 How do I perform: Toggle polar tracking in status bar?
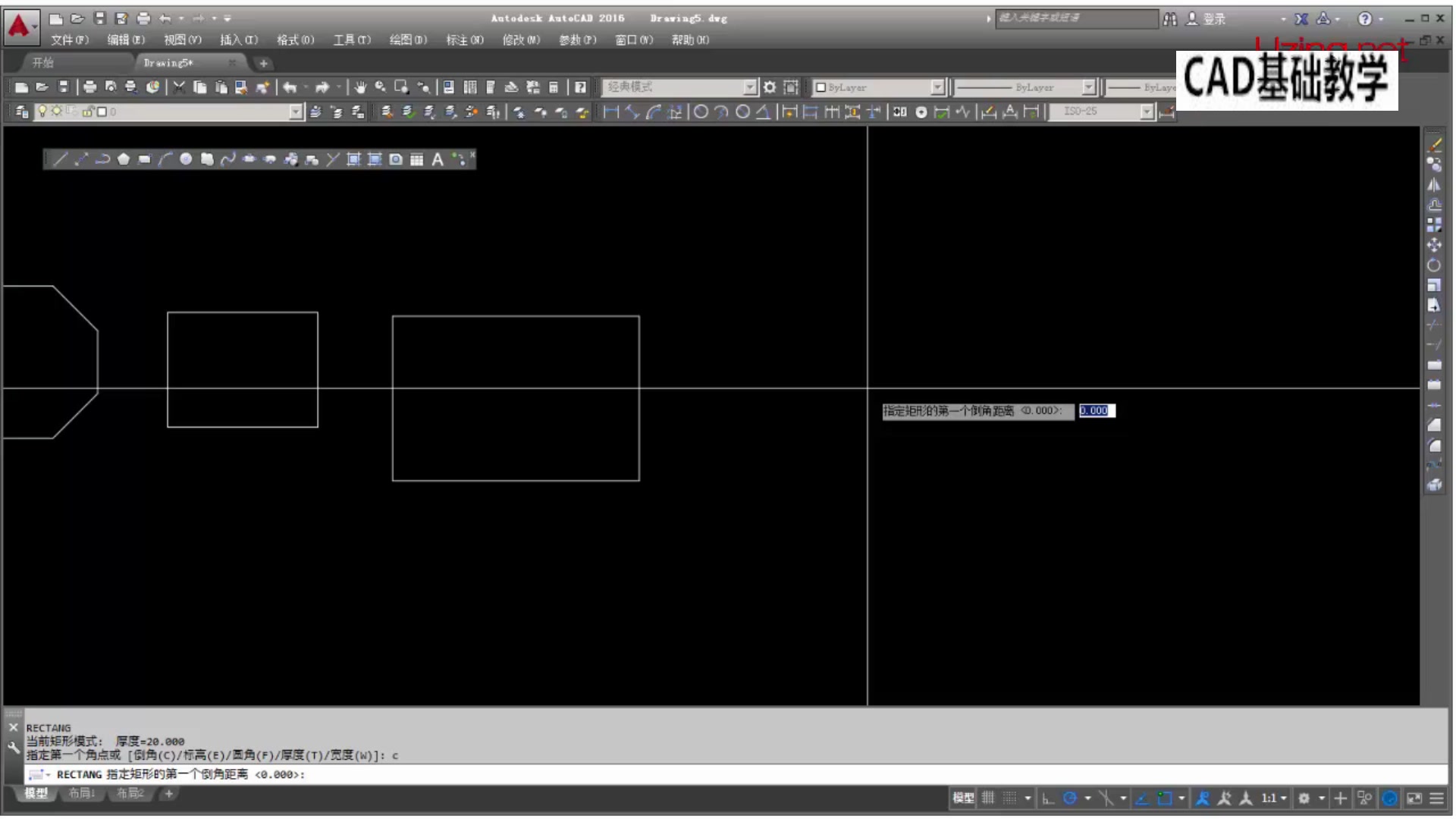(x=1070, y=798)
